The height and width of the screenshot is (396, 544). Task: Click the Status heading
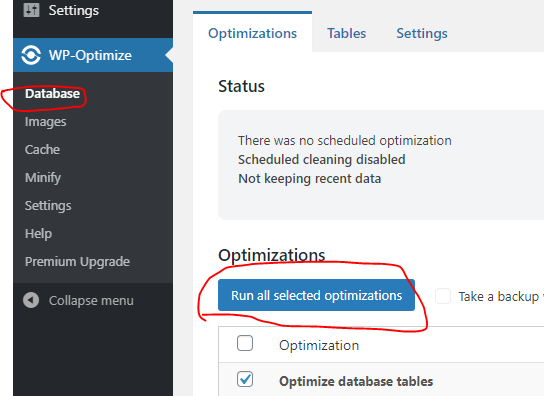coord(241,86)
